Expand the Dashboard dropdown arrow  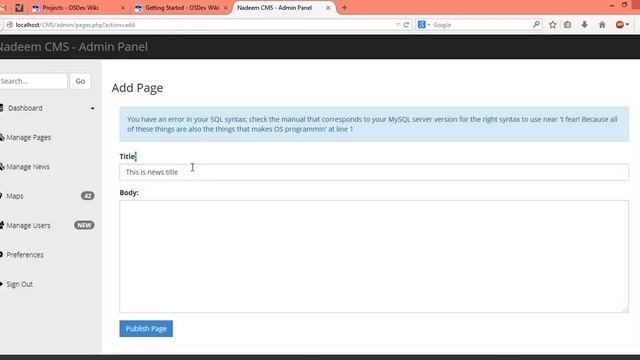pyautogui.click(x=93, y=109)
